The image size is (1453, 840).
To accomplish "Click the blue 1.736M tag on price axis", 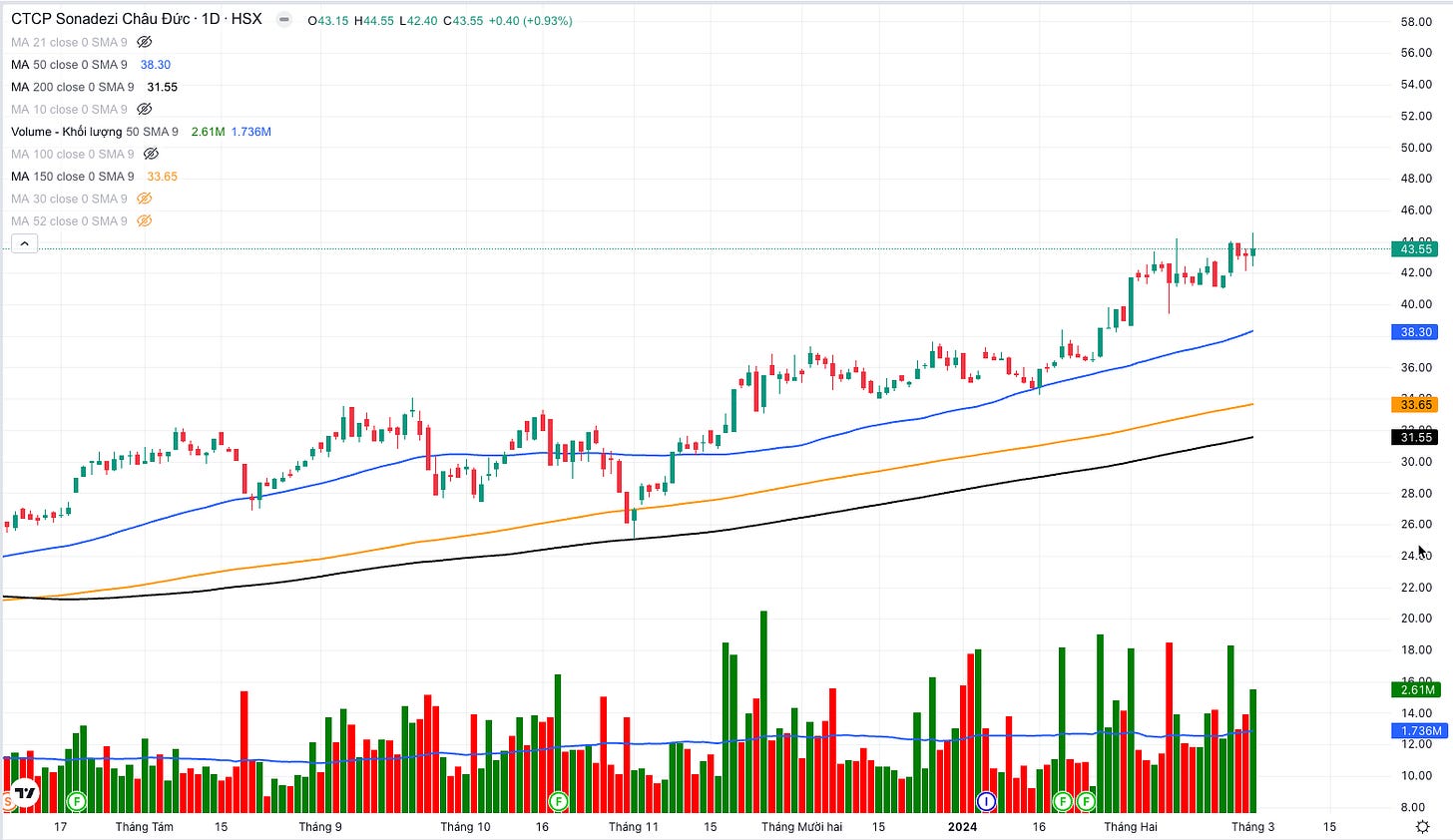I will pos(1418,731).
